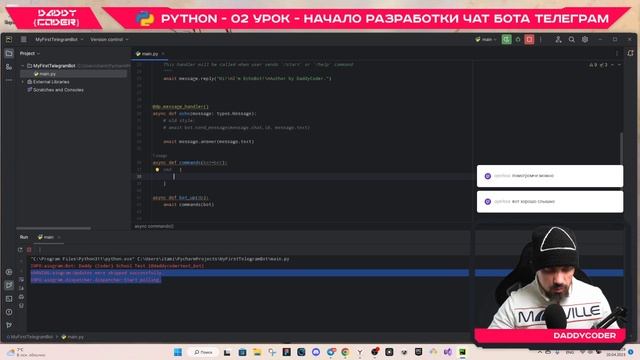
Task: Open the Version Control tool window icon
Action: 9,325
